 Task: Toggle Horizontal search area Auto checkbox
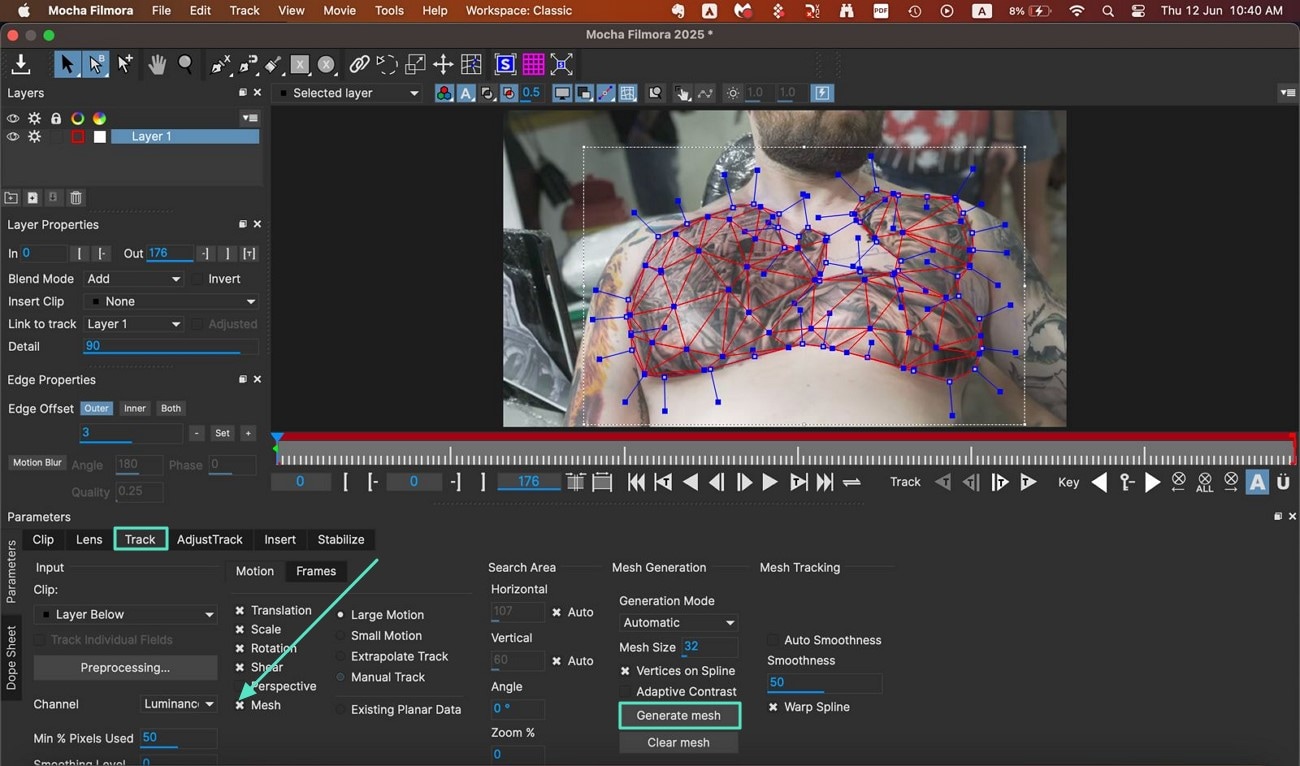pos(557,612)
